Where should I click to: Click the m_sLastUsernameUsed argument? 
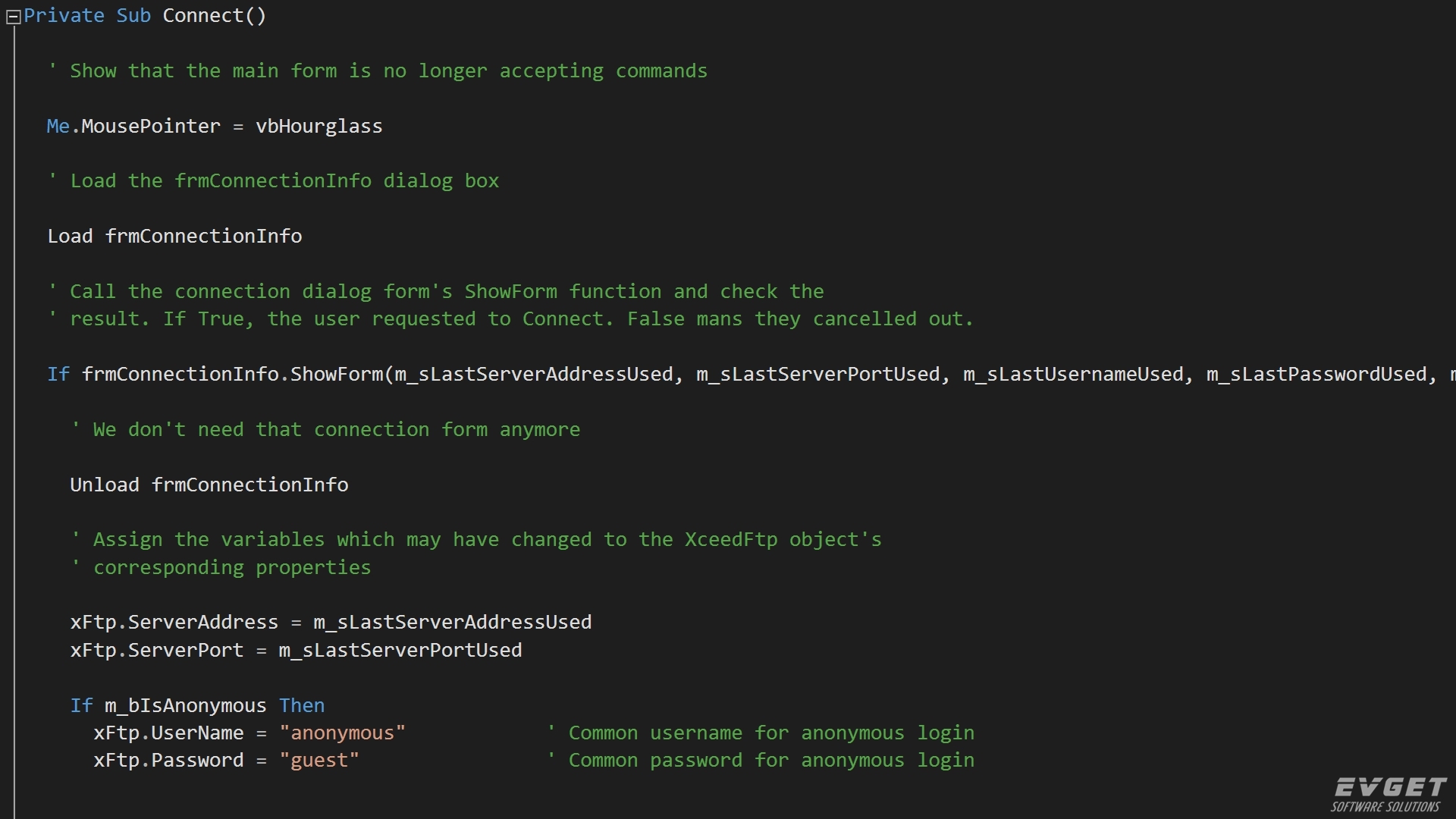click(x=1073, y=374)
